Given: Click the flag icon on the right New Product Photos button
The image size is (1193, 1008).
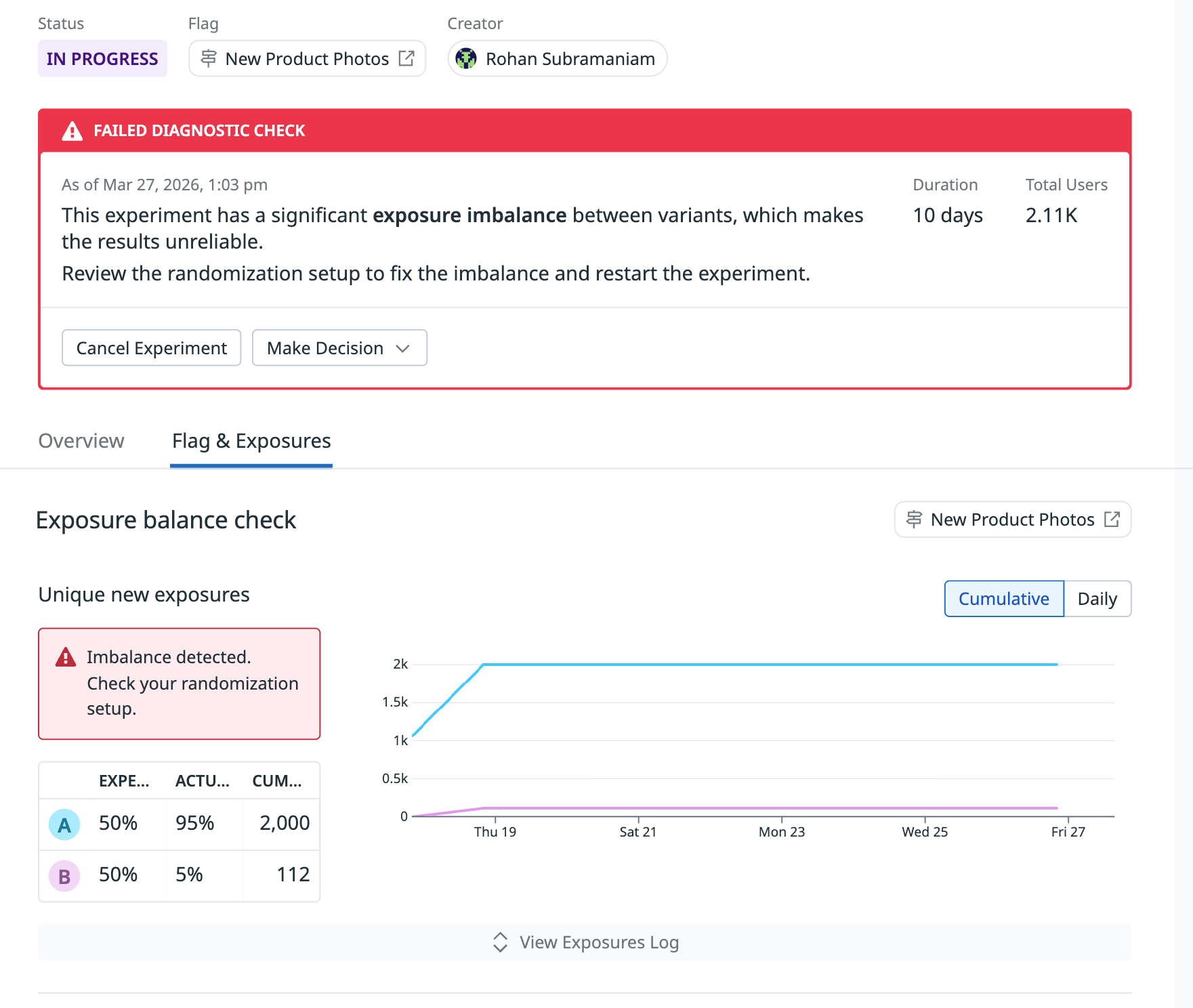Looking at the screenshot, I should pyautogui.click(x=915, y=520).
